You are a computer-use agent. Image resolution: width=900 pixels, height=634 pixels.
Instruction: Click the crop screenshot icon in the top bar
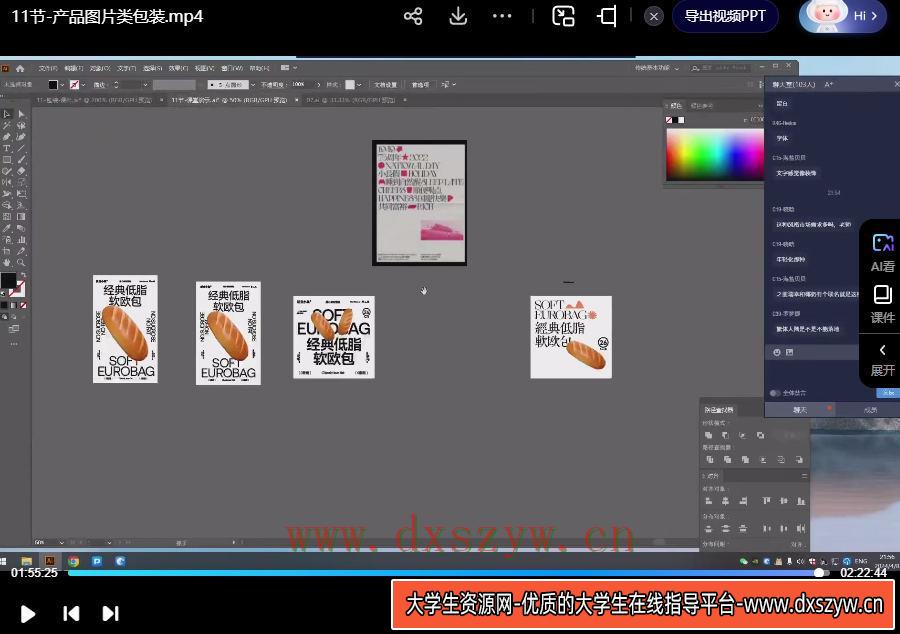[607, 16]
